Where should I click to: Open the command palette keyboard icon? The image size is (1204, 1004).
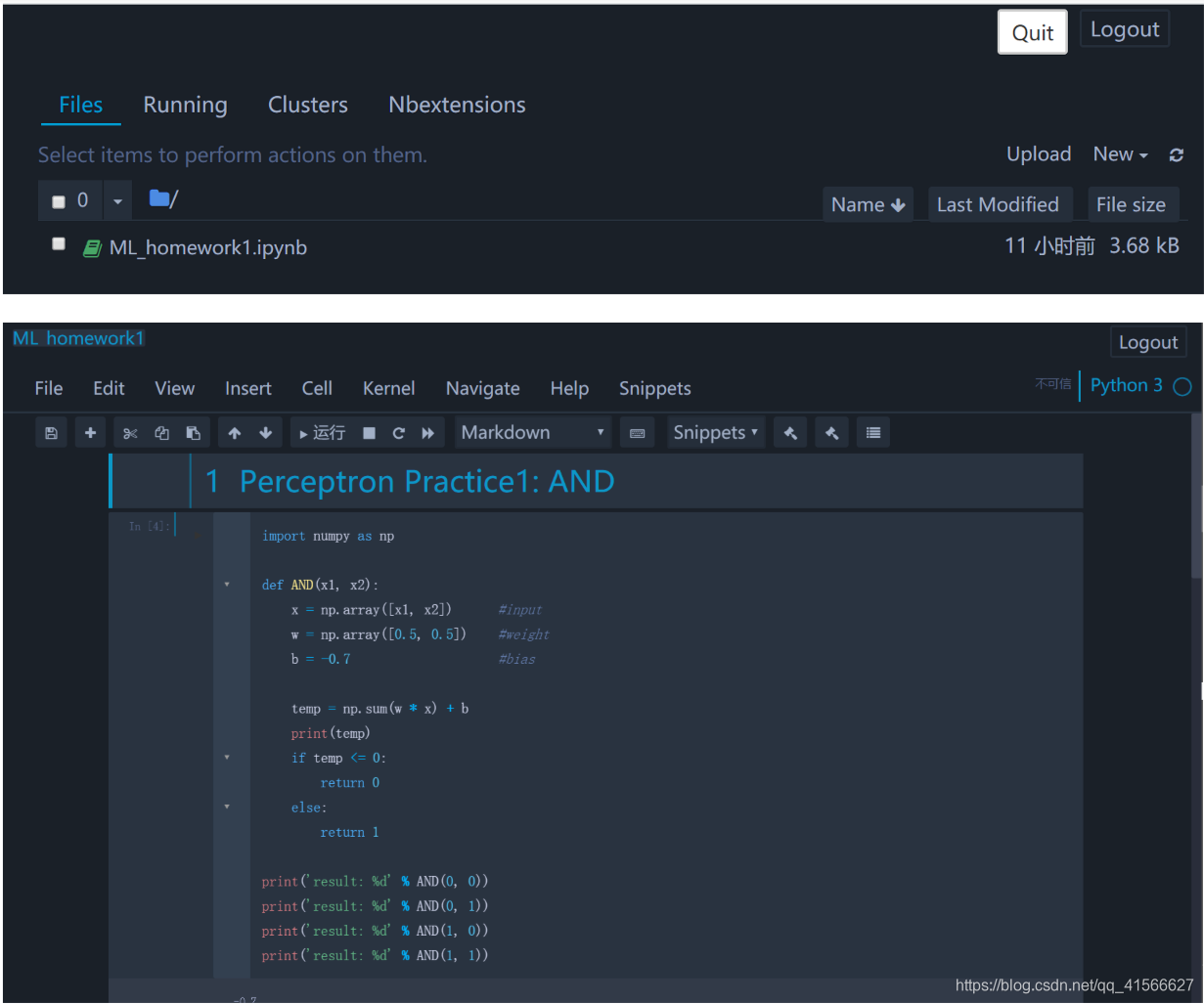click(x=637, y=432)
